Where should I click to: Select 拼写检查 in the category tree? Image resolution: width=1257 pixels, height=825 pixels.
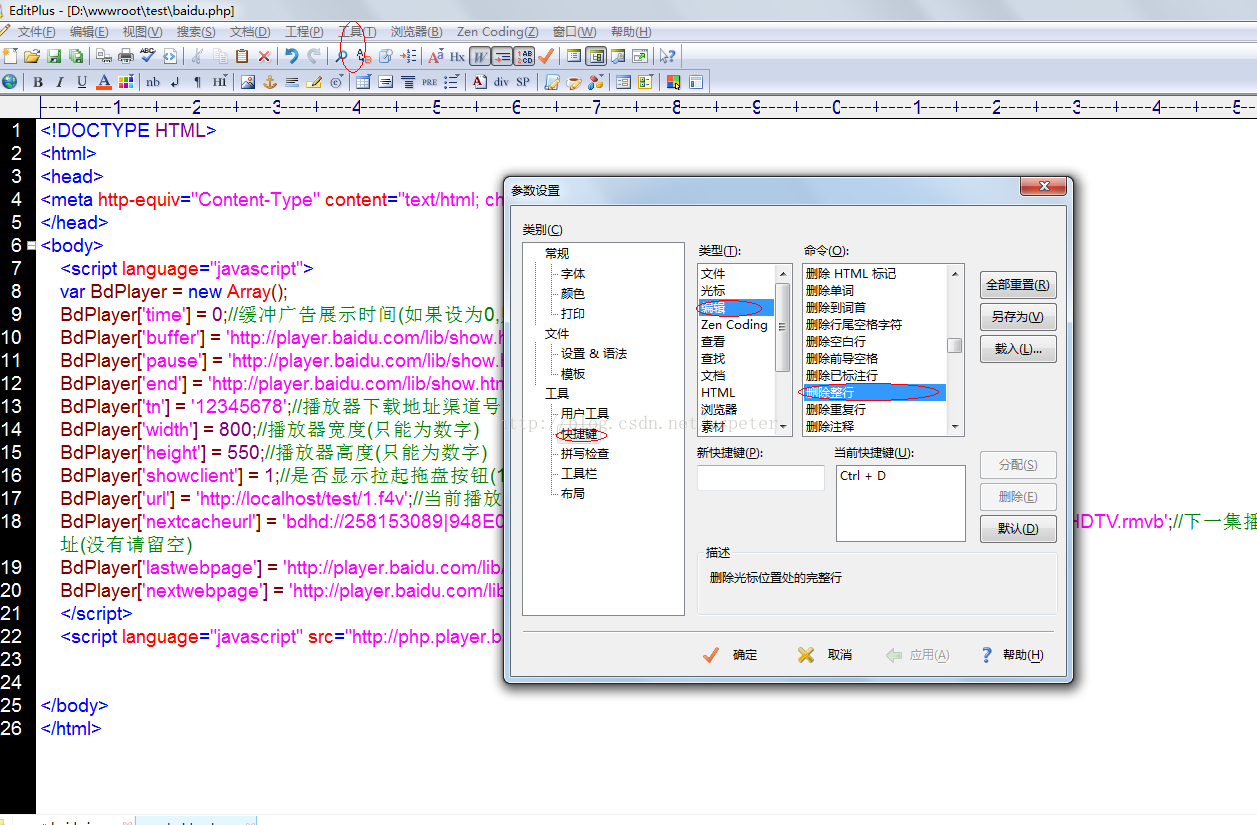point(585,454)
